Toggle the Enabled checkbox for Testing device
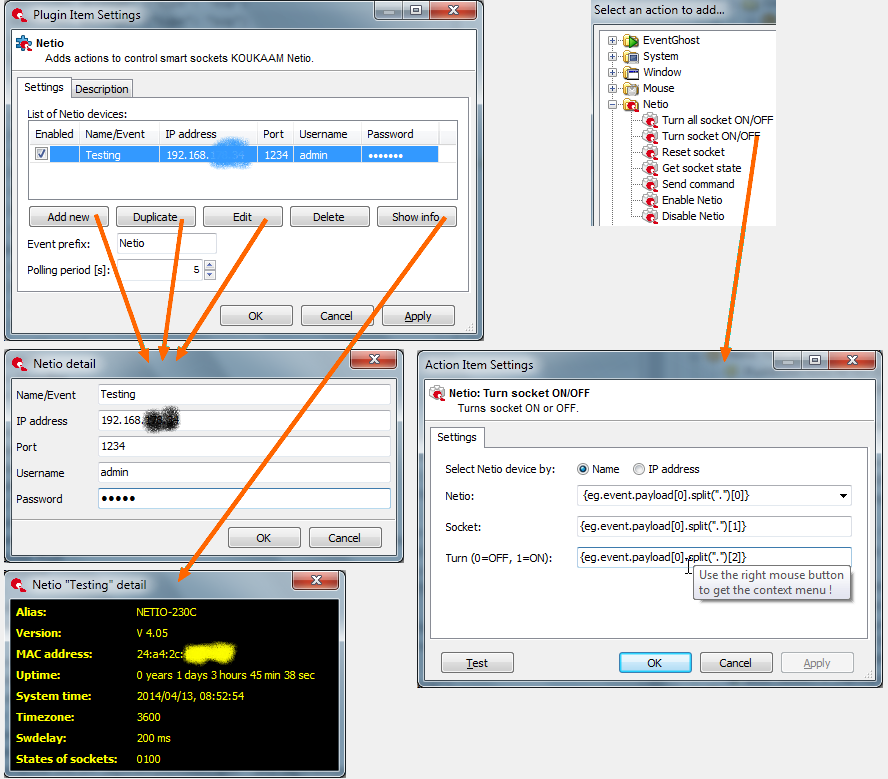 (x=41, y=153)
